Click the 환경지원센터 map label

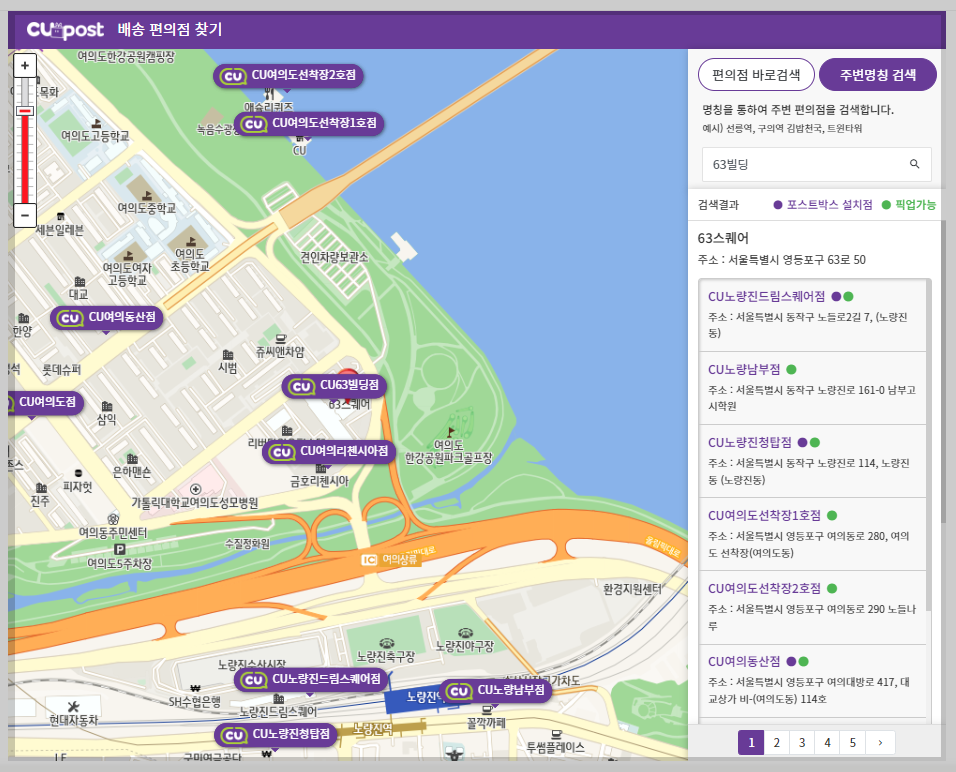[632, 590]
